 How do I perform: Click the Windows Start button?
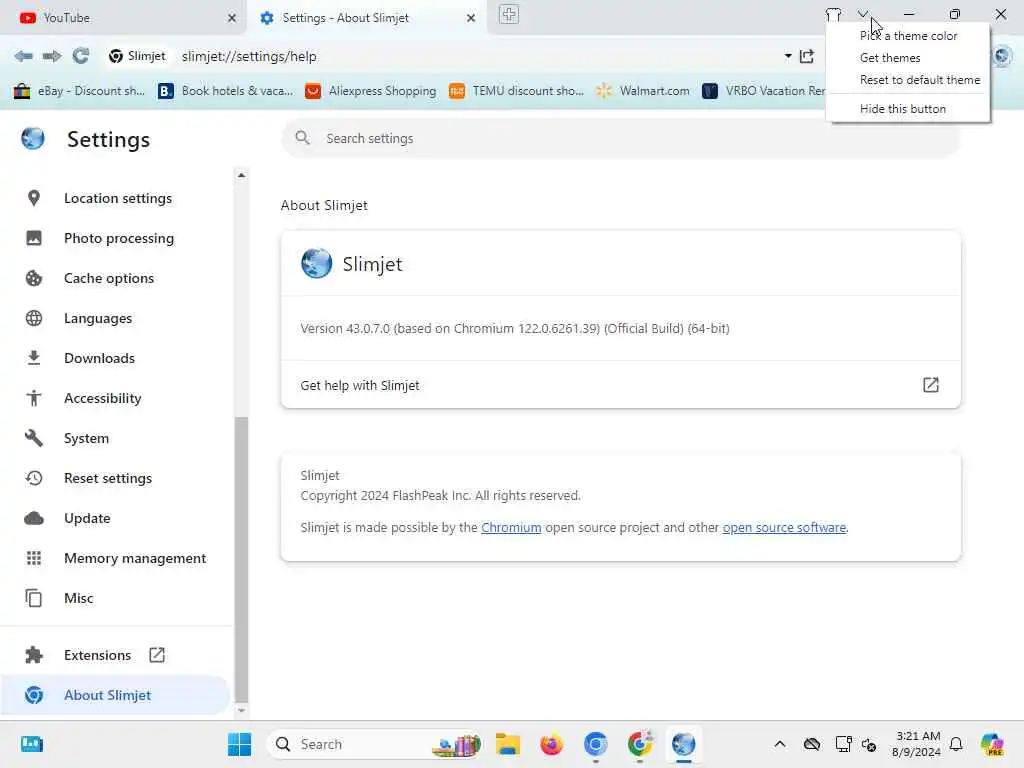240,744
